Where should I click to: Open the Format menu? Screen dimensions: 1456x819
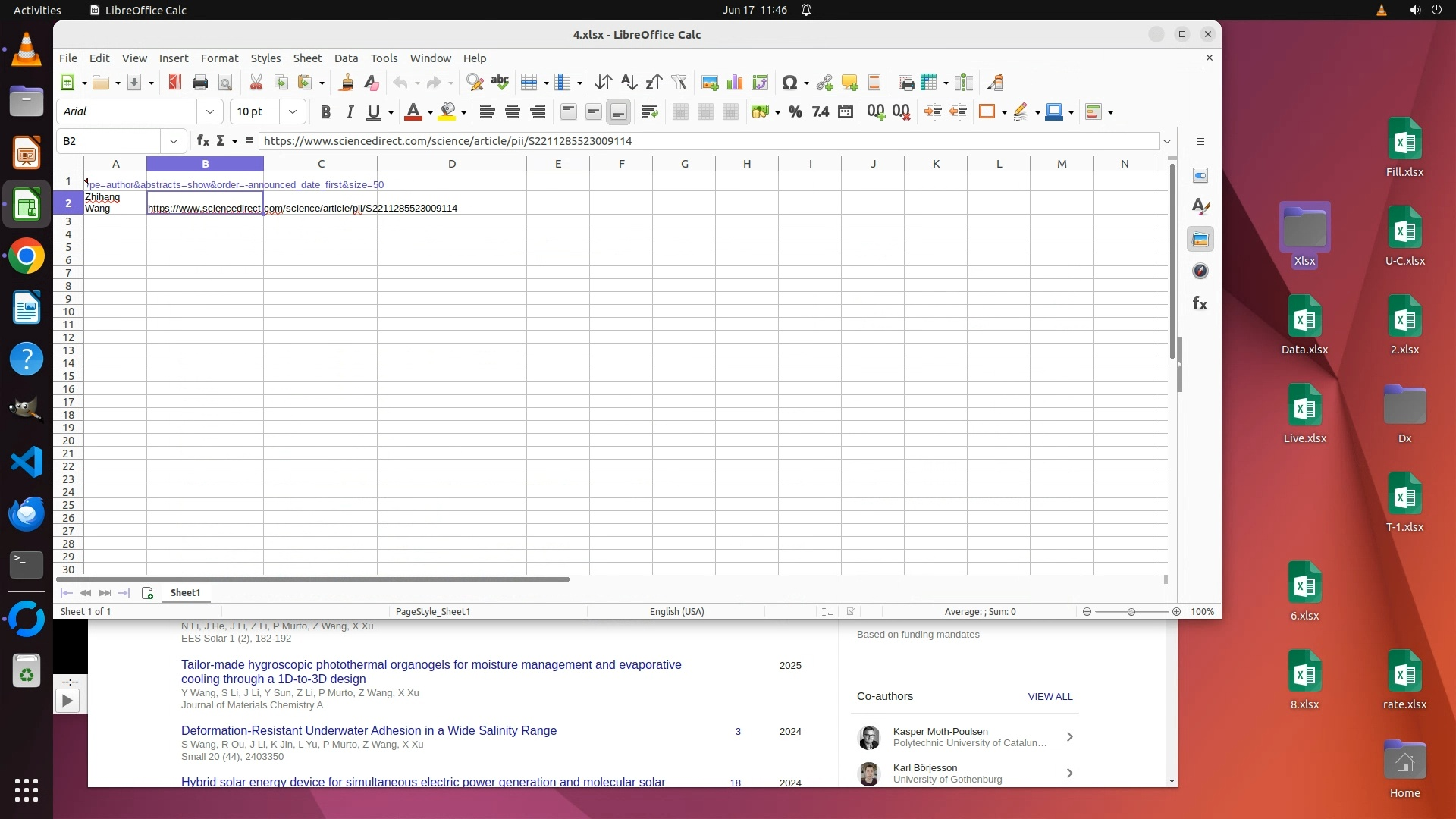219,58
